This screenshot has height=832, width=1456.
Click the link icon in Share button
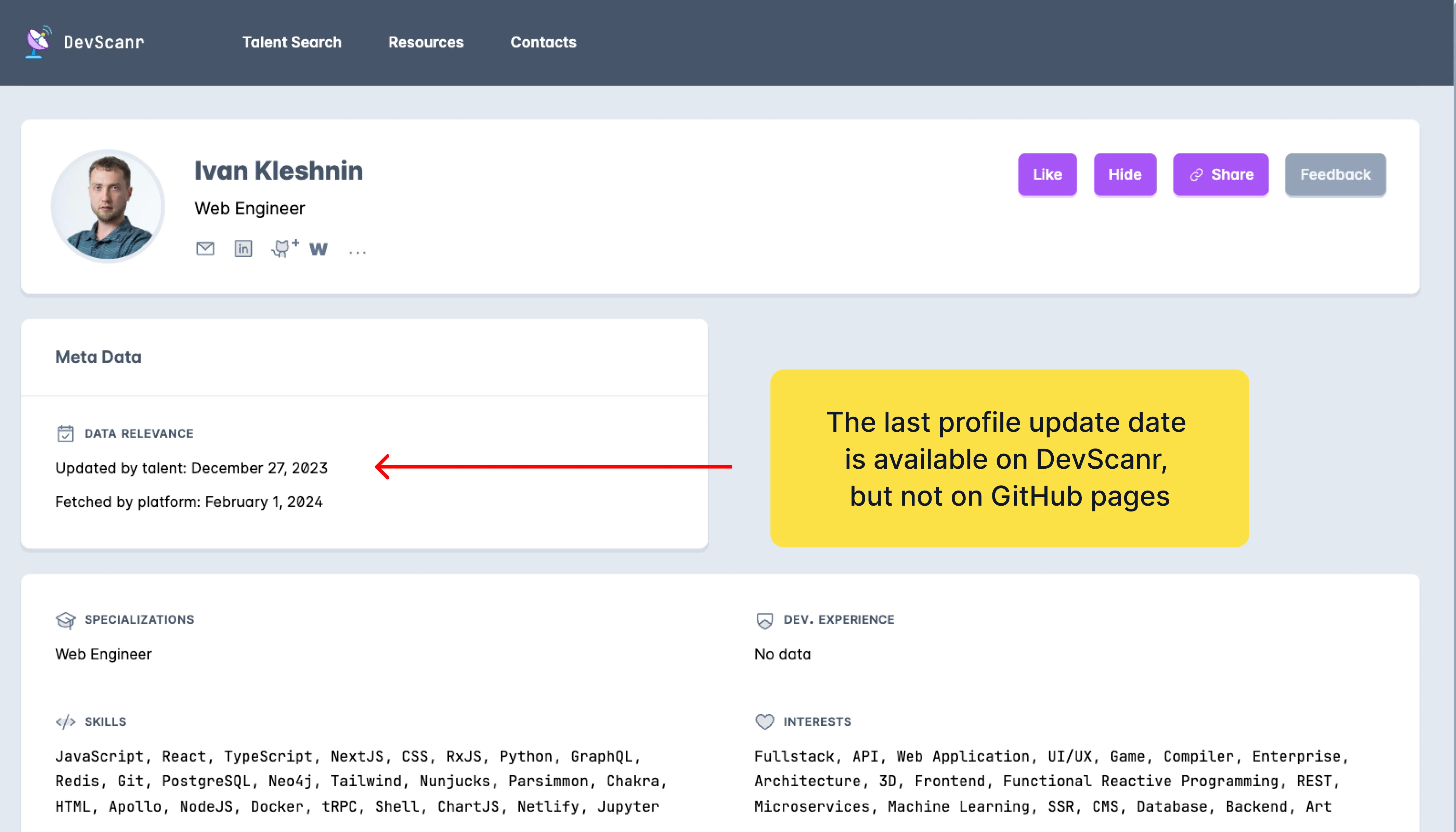(x=1197, y=175)
